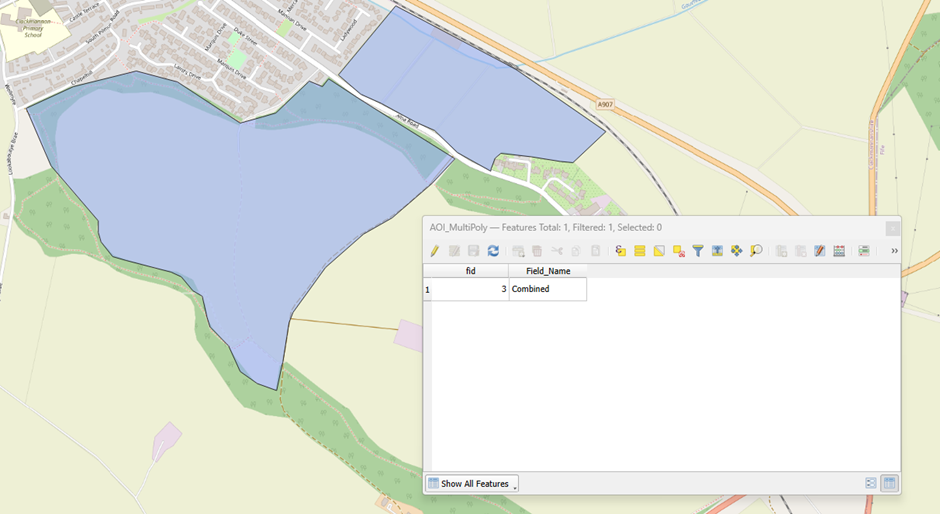Select row 1 via its row header
Screen dimensions: 940x514
[427, 289]
